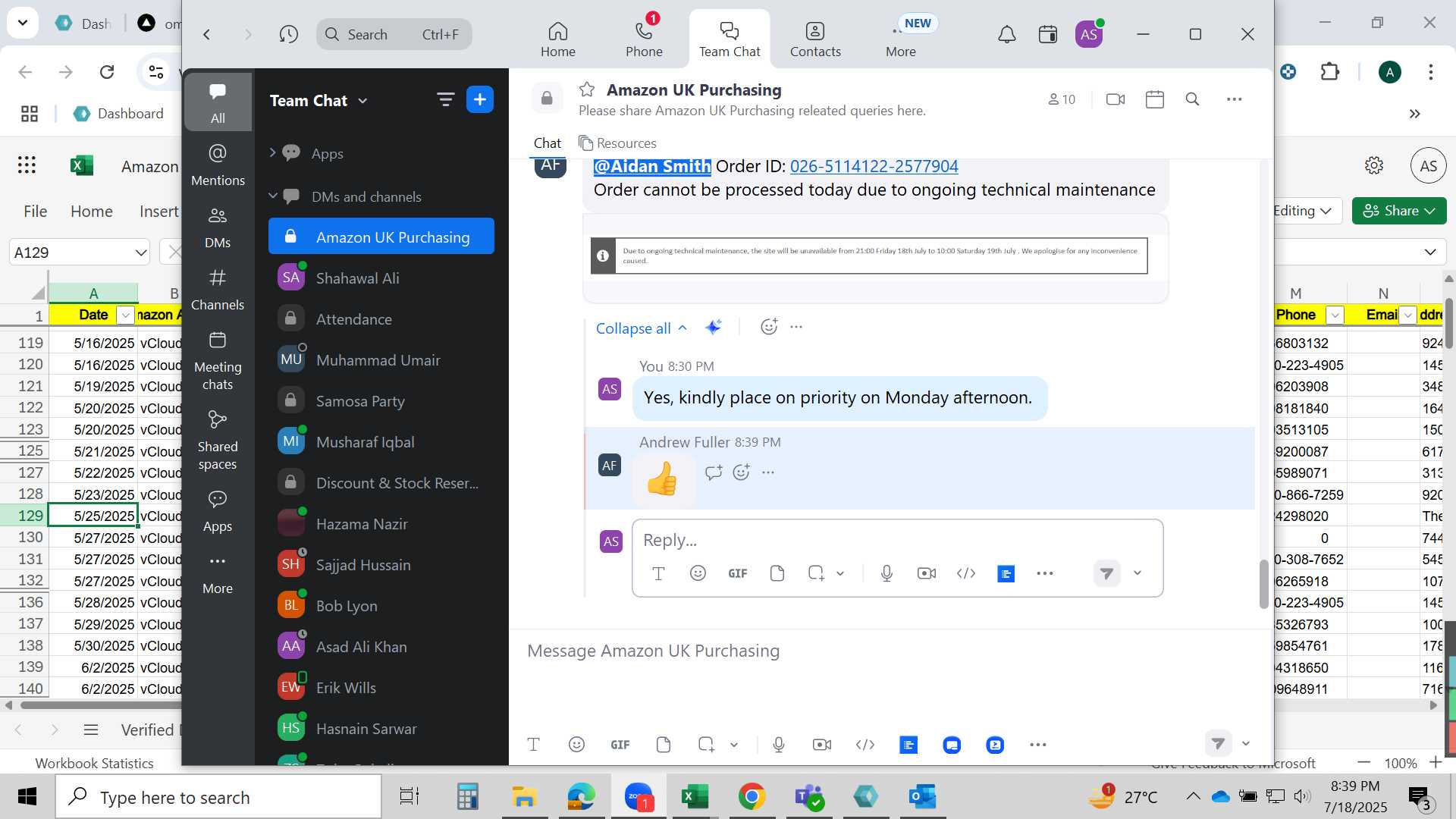Open the Zoom Home tab
This screenshot has height=819, width=1456.
[557, 39]
